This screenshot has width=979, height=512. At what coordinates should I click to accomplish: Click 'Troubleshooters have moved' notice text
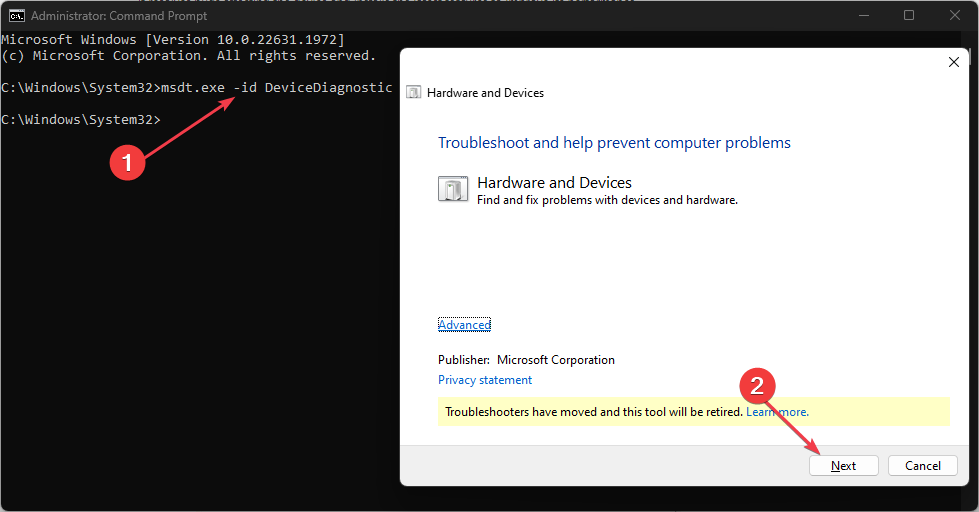[594, 412]
